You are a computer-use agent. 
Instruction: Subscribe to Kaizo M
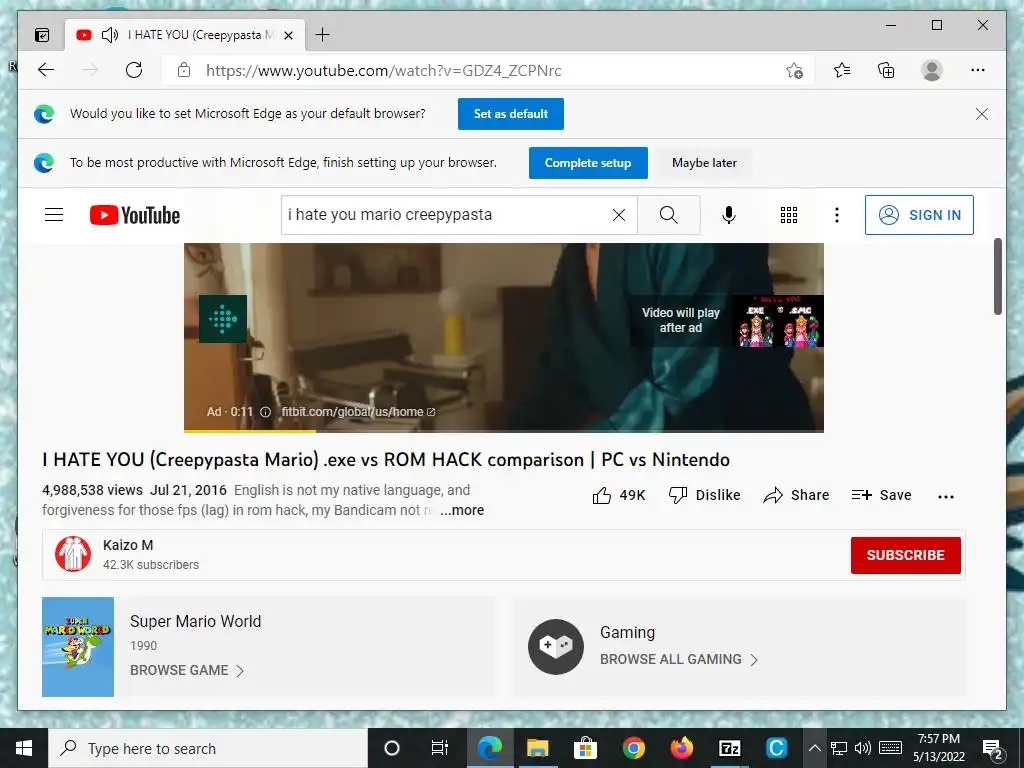pos(905,555)
